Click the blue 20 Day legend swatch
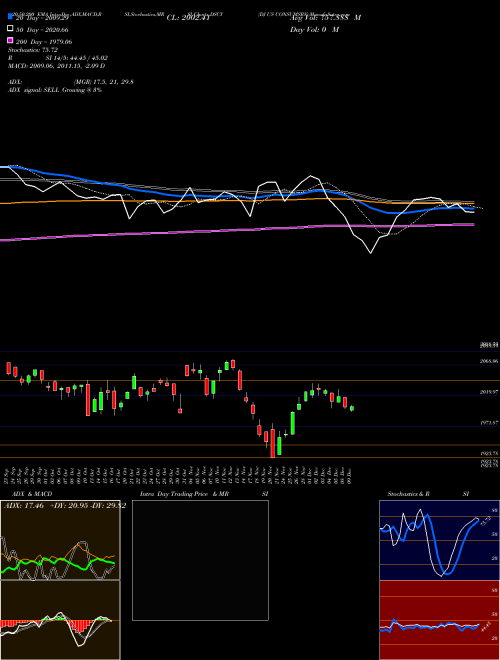 (10, 17)
